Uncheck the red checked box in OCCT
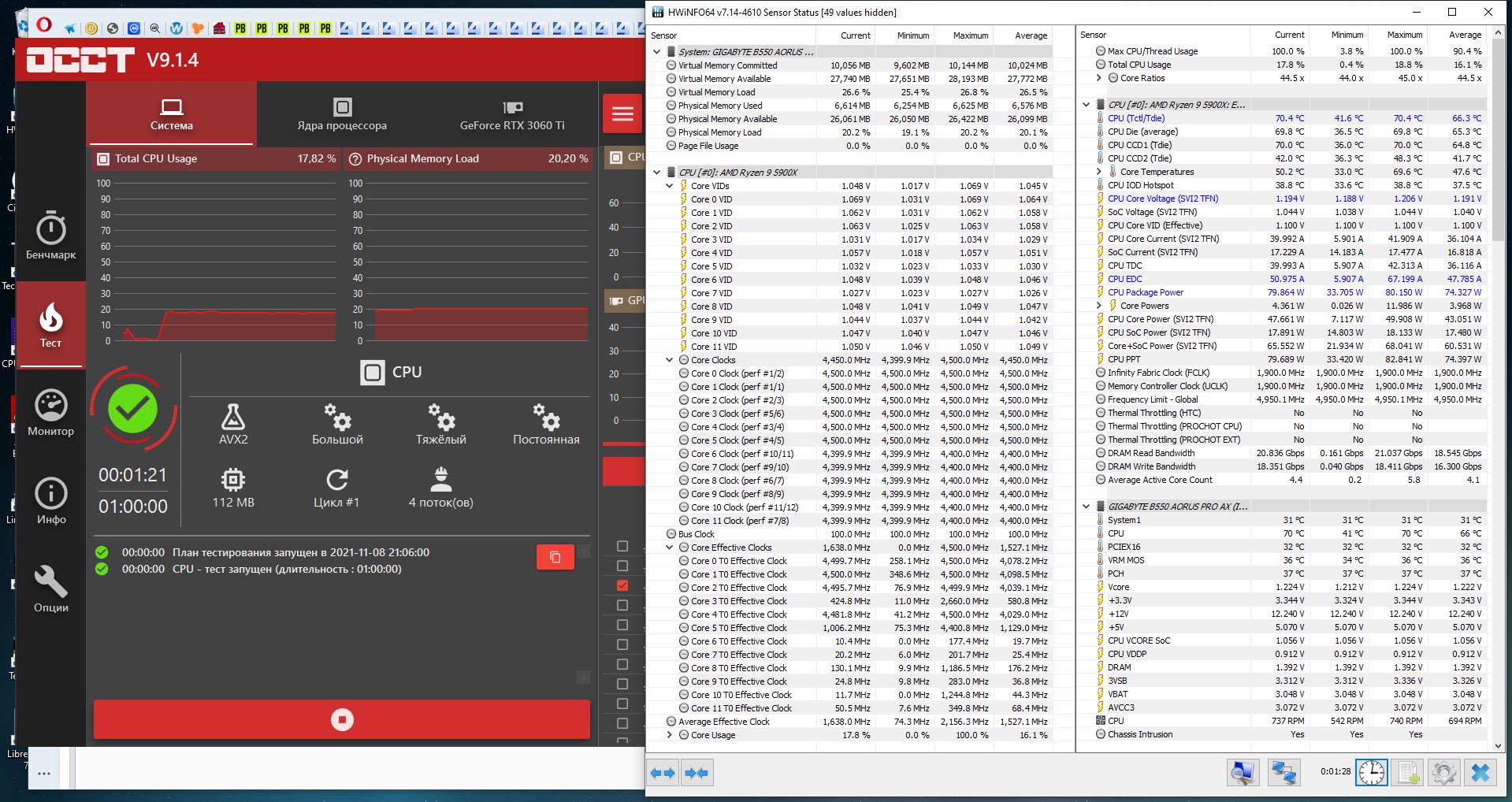The height and width of the screenshot is (802, 1512). [622, 585]
